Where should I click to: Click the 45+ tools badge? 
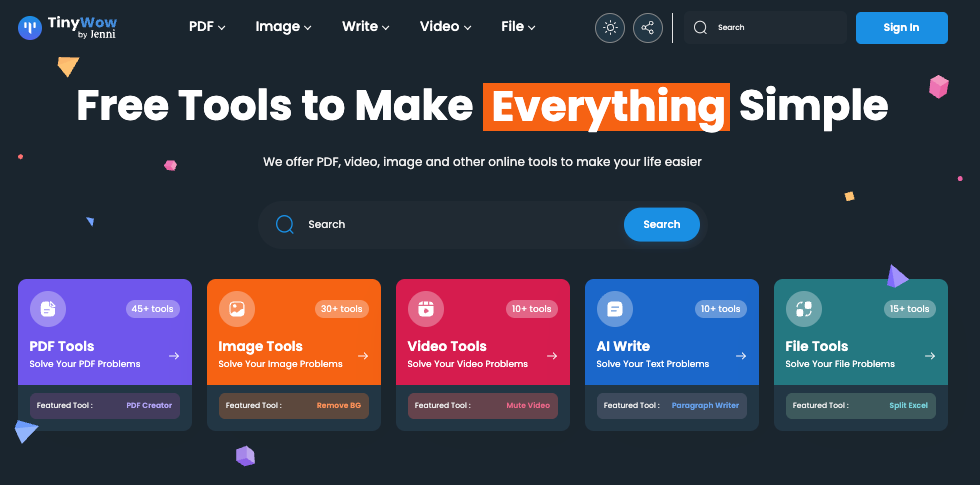click(x=153, y=309)
